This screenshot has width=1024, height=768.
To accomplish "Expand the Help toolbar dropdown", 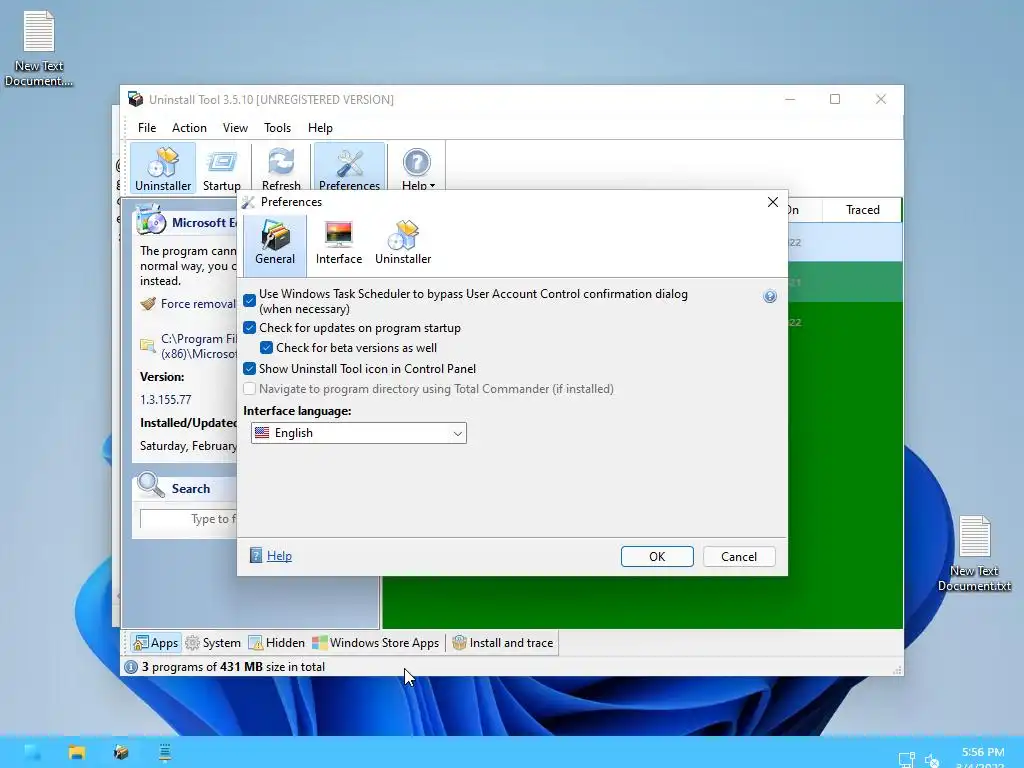I will pyautogui.click(x=417, y=169).
